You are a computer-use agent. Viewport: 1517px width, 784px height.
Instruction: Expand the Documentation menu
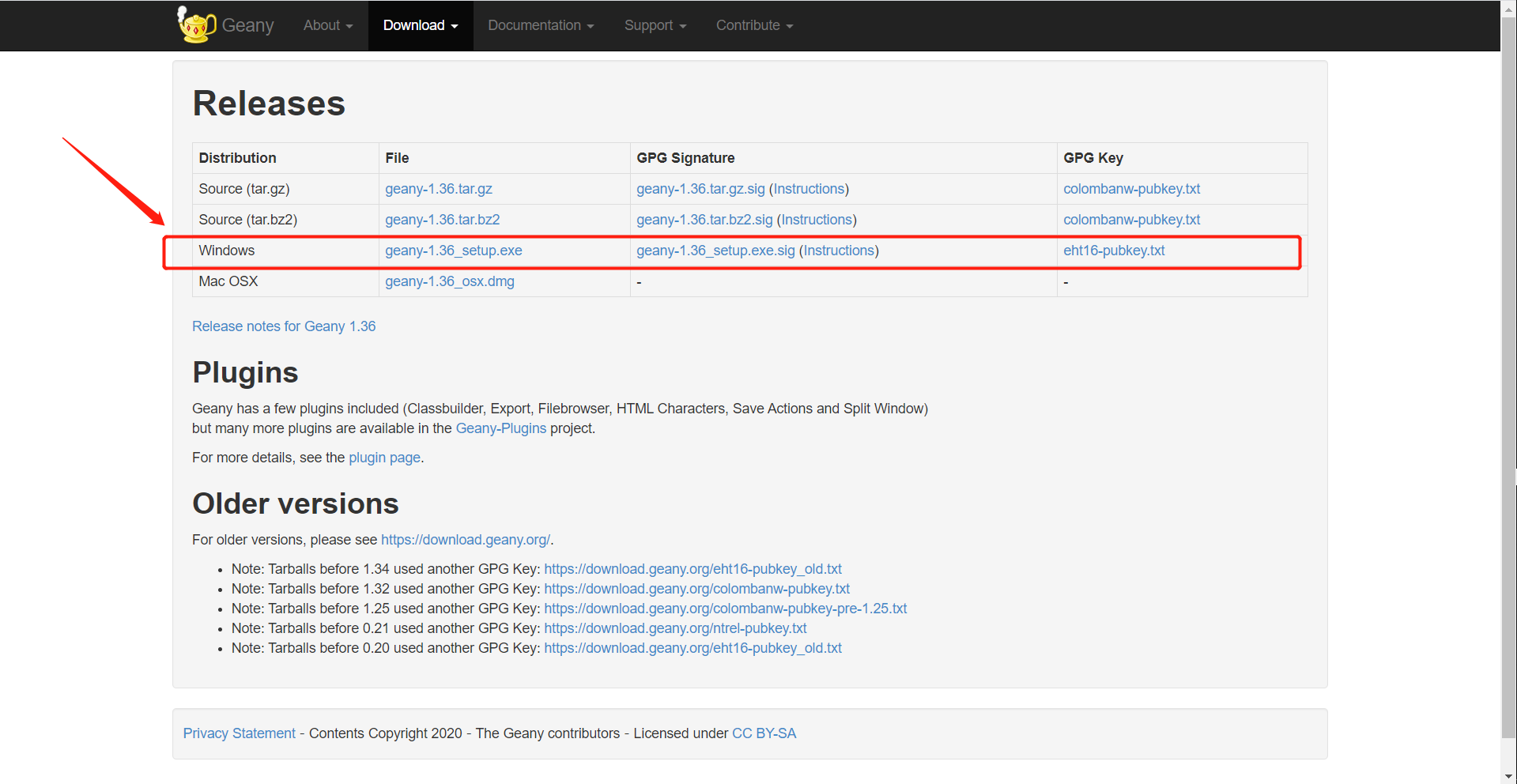(541, 25)
